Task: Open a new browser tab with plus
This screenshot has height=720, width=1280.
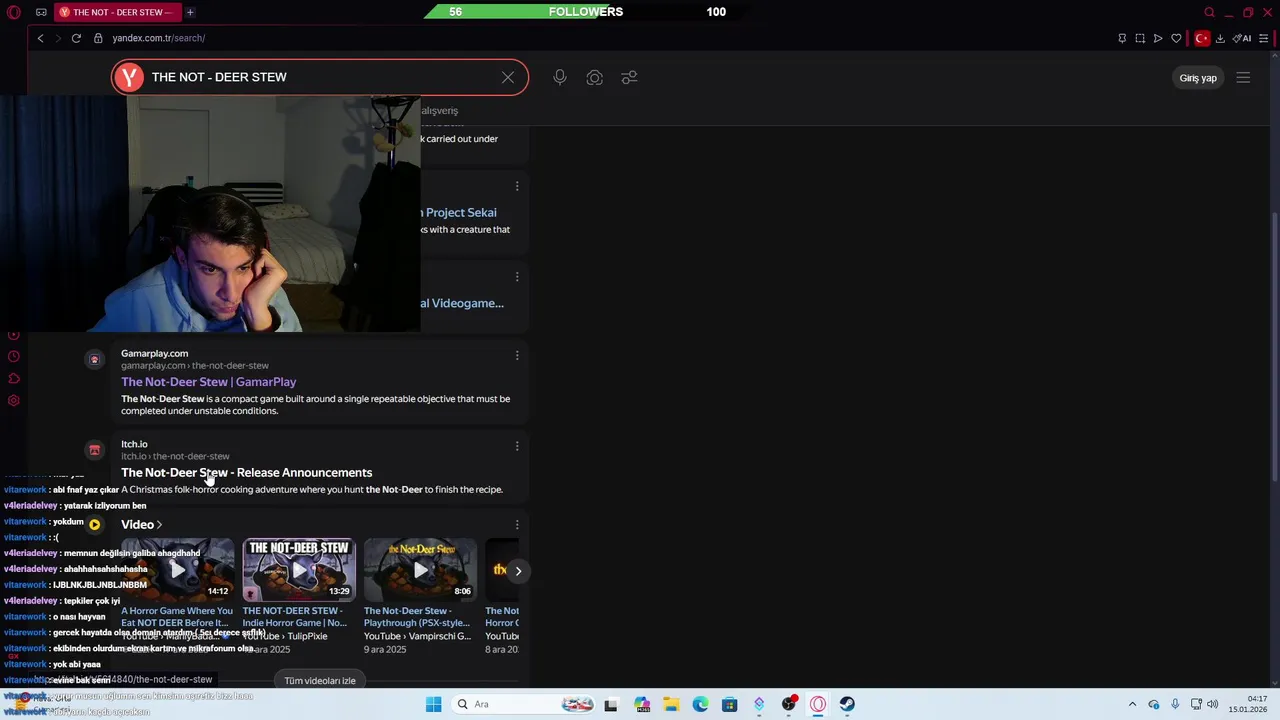Action: coord(190,12)
